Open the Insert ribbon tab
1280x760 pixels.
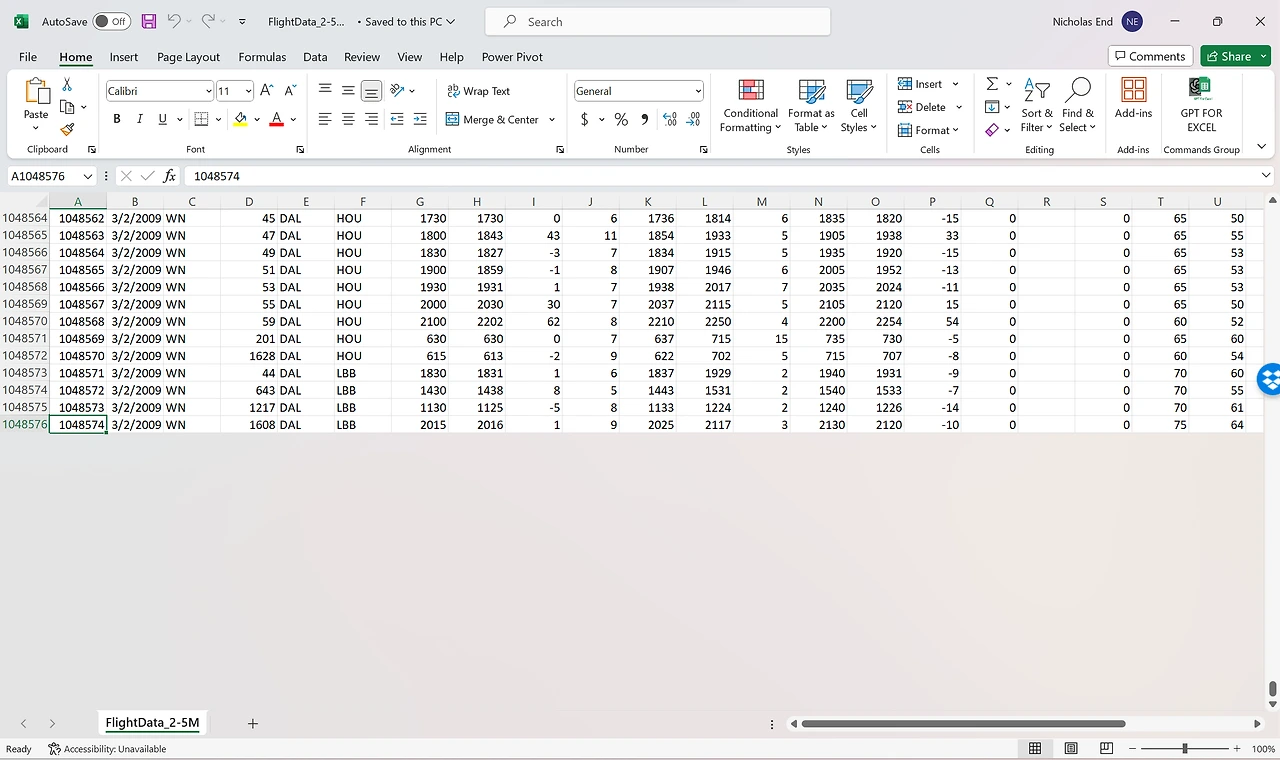[124, 57]
